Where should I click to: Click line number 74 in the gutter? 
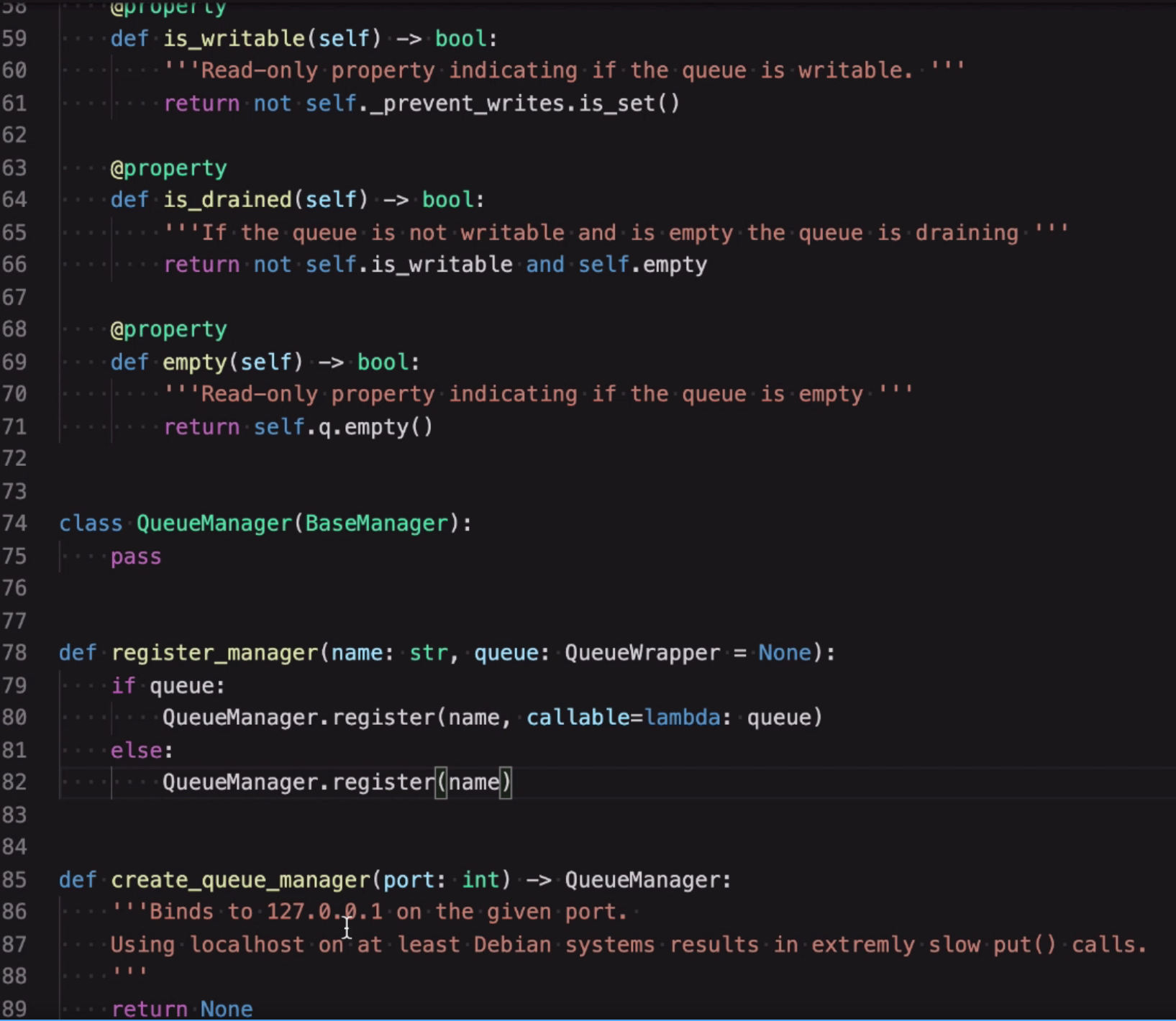14,523
